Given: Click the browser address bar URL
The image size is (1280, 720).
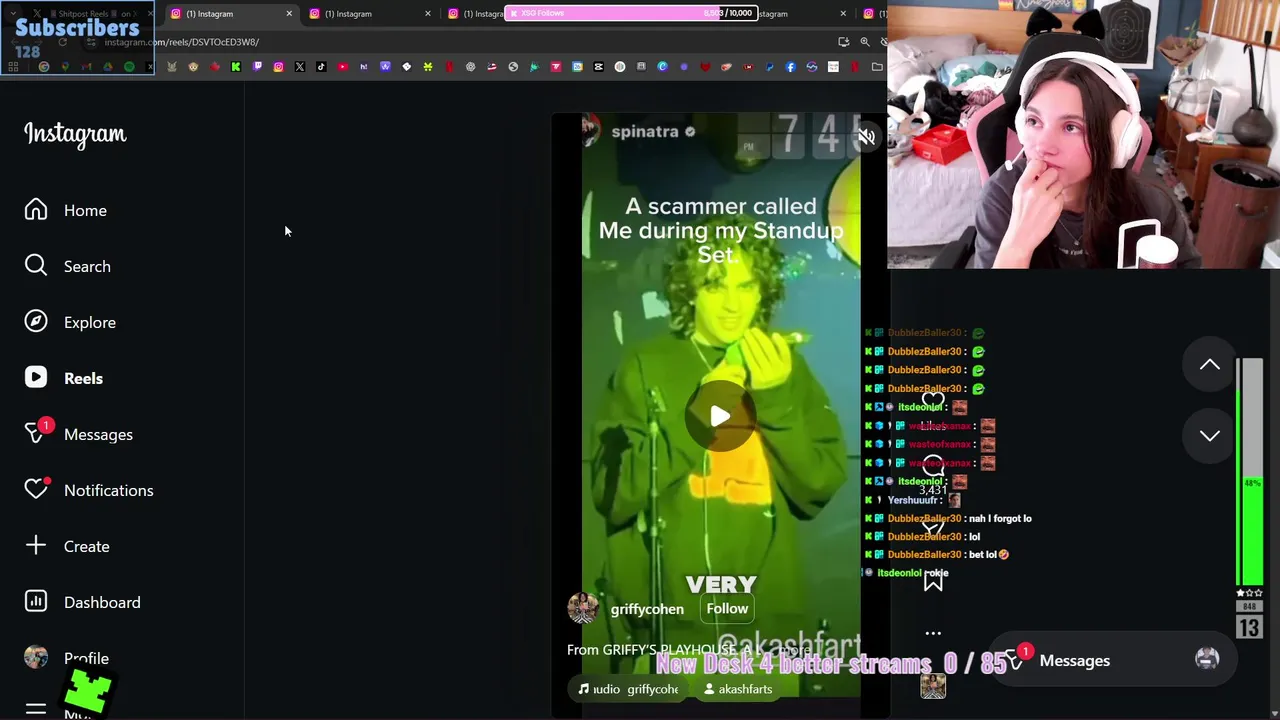Looking at the screenshot, I should coord(181,42).
